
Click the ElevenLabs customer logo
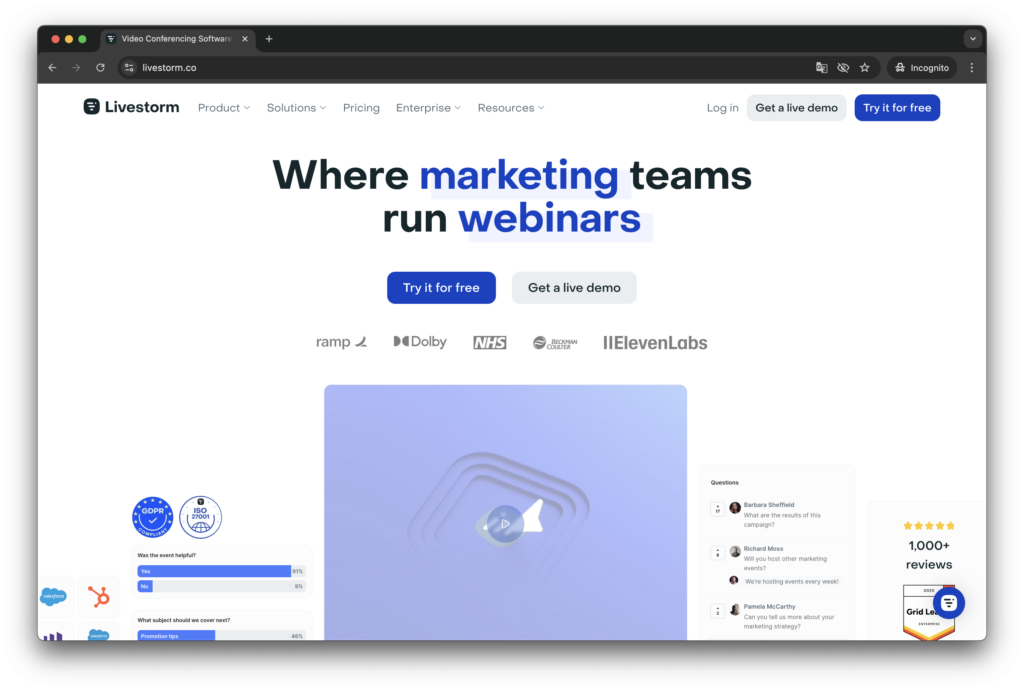(x=655, y=342)
